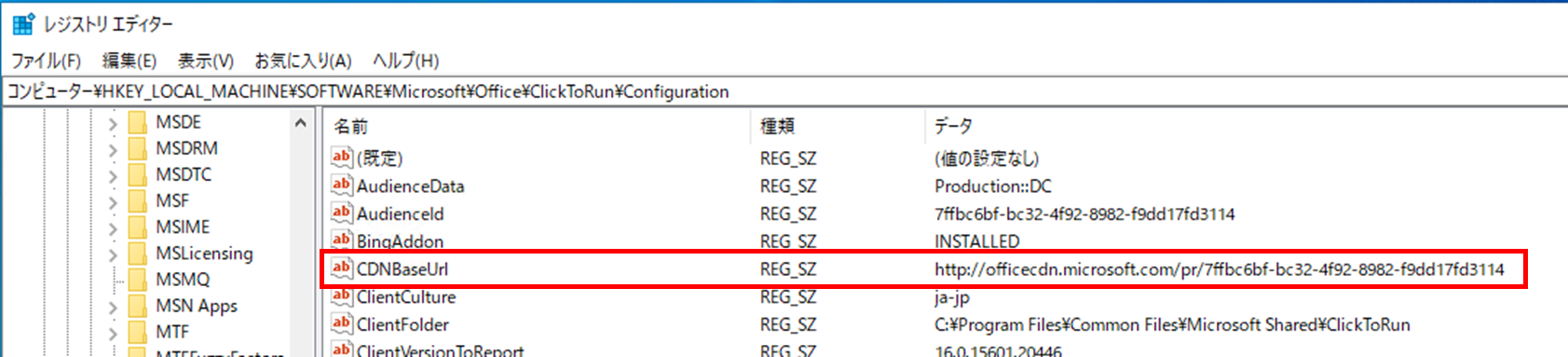This screenshot has width=1568, height=357.
Task: Select the MSN Apps key label
Action: (197, 306)
